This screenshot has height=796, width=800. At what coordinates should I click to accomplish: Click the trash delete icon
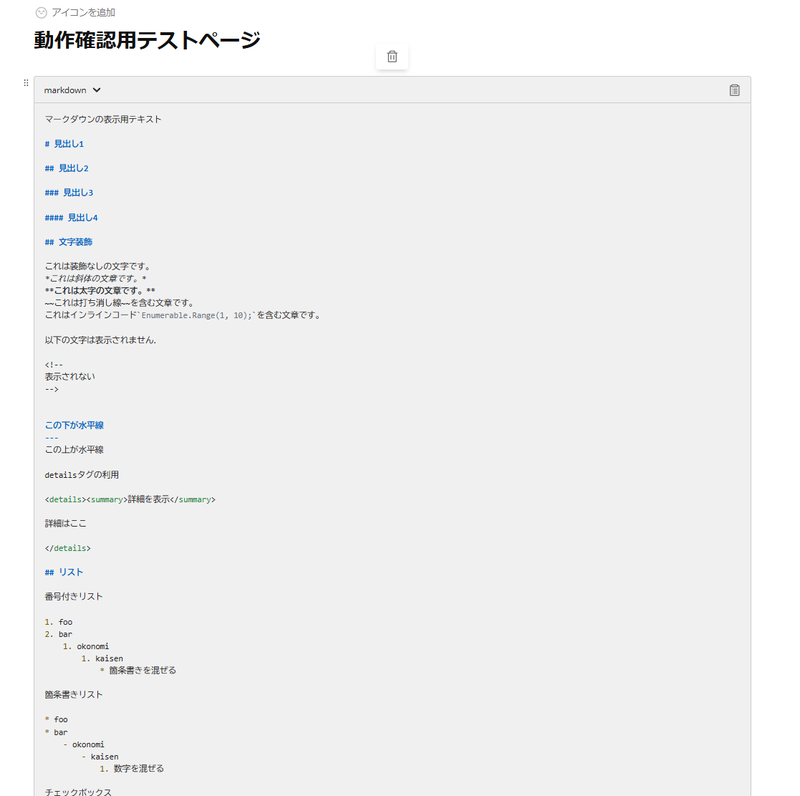392,57
